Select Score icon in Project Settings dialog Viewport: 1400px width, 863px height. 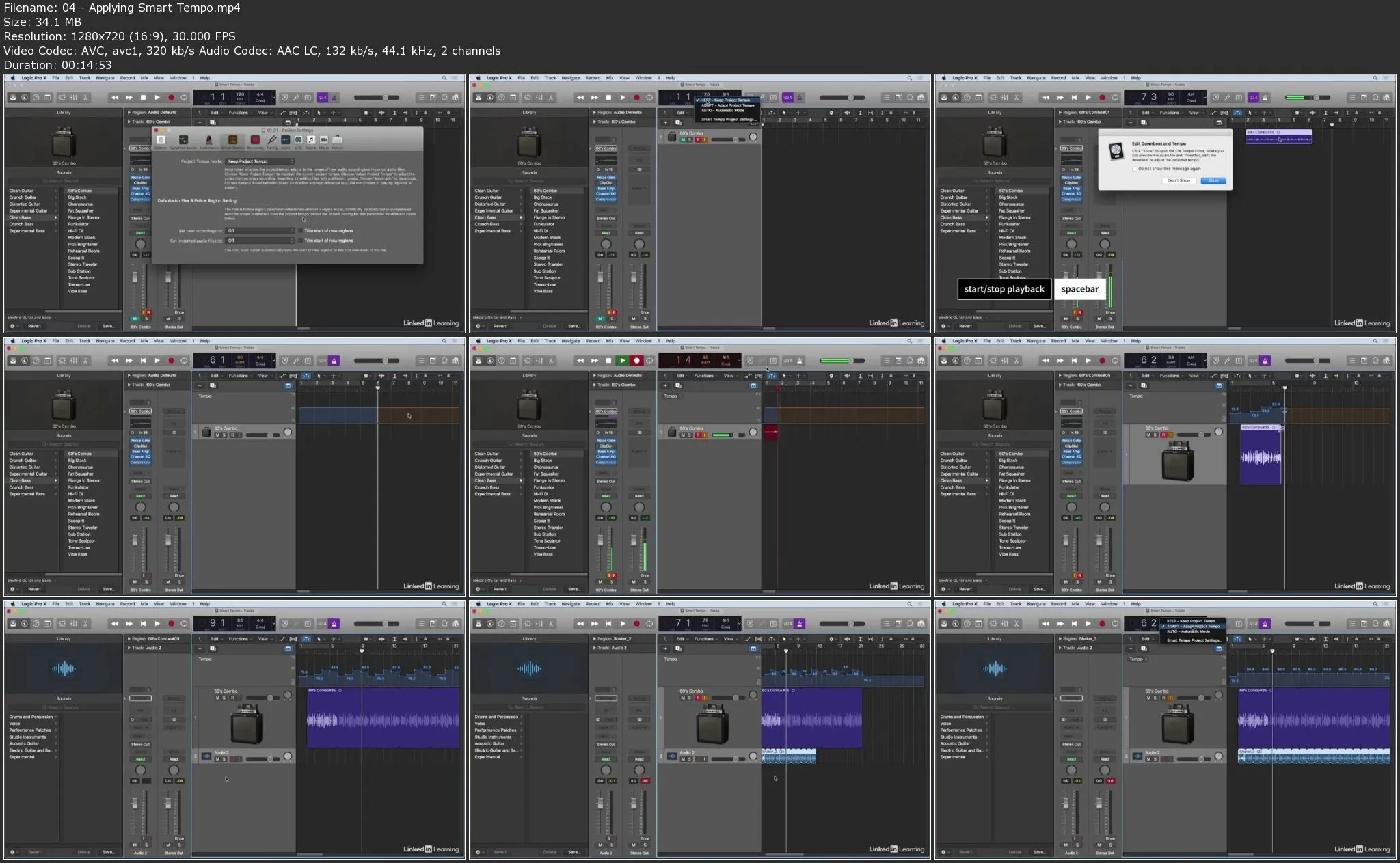(x=311, y=141)
